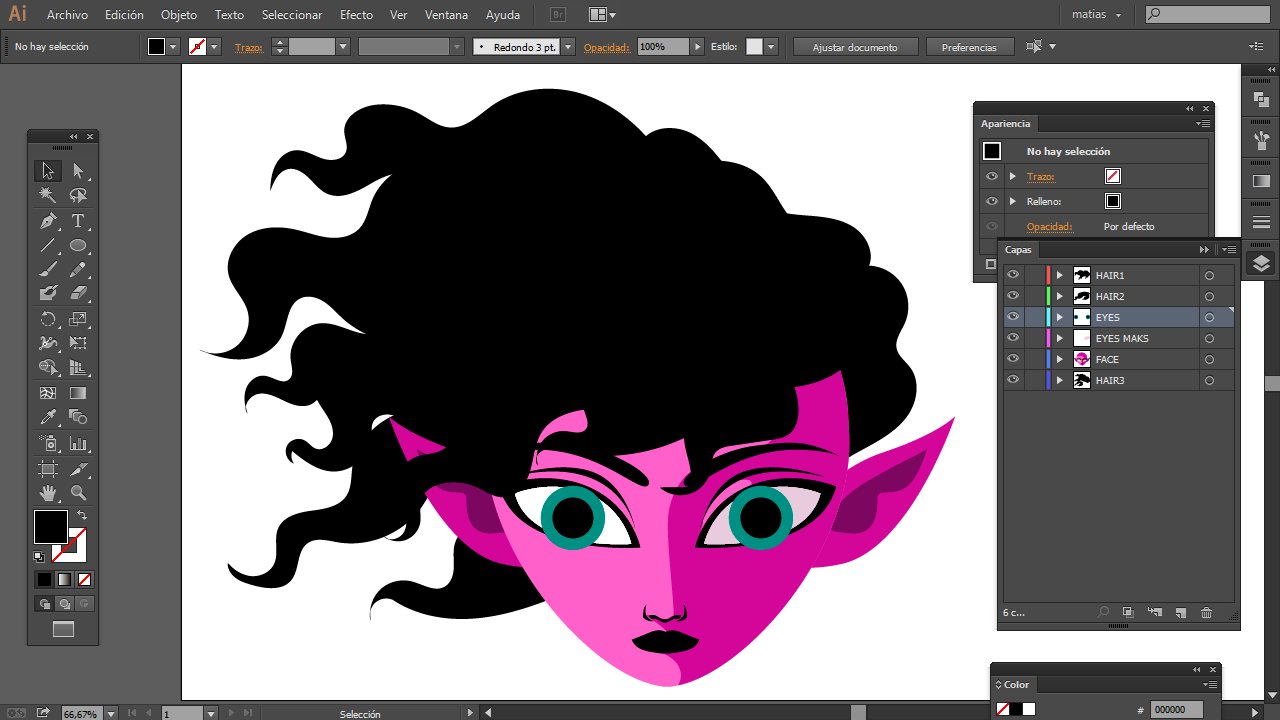Image resolution: width=1280 pixels, height=720 pixels.
Task: Select the Capas panel tab
Action: coord(1019,250)
